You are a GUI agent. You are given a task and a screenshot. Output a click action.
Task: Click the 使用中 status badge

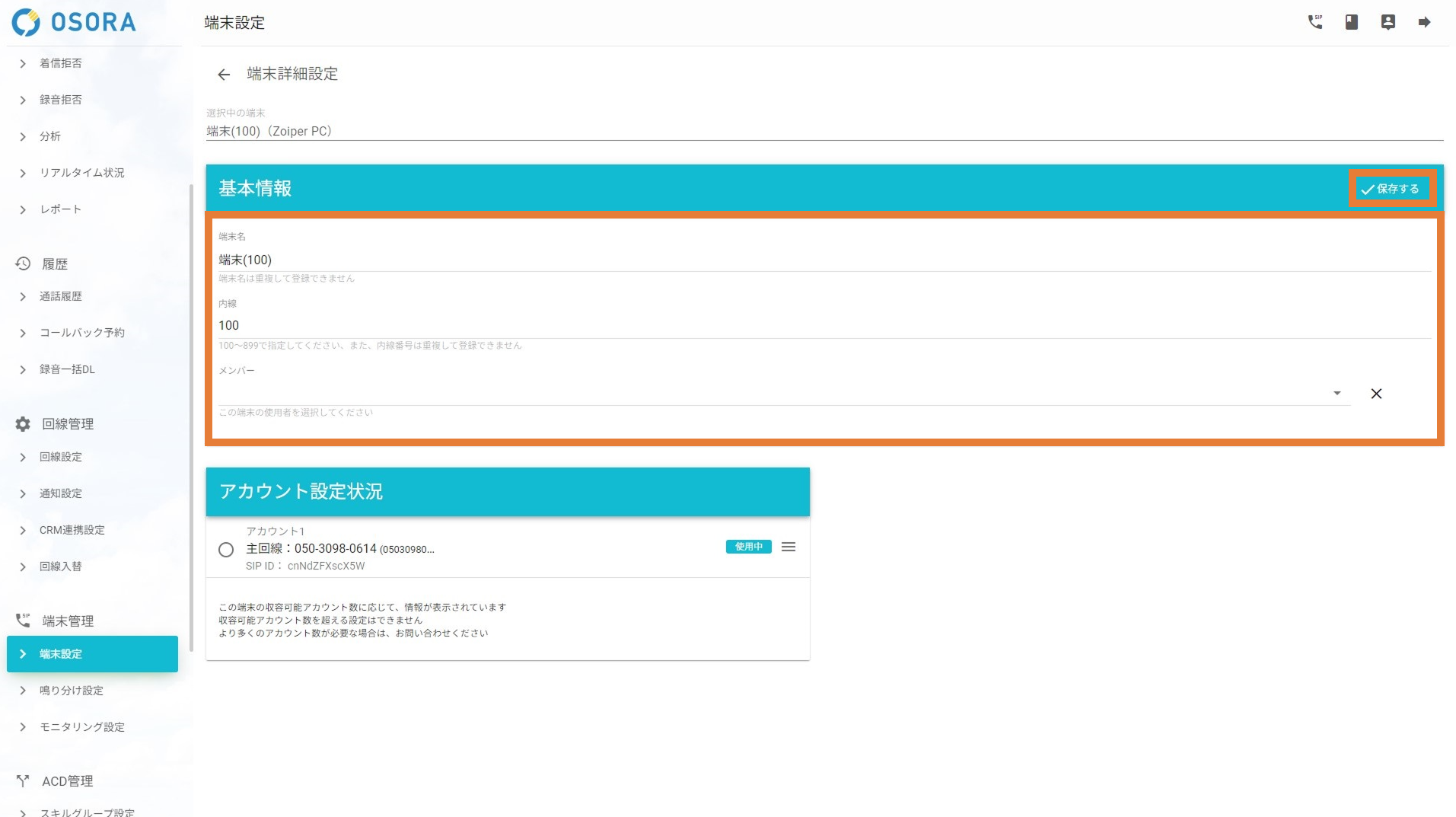[x=748, y=547]
